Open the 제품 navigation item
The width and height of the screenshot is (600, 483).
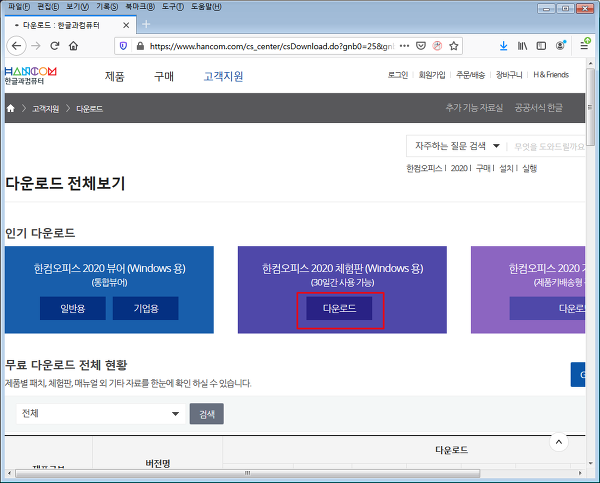coord(114,77)
